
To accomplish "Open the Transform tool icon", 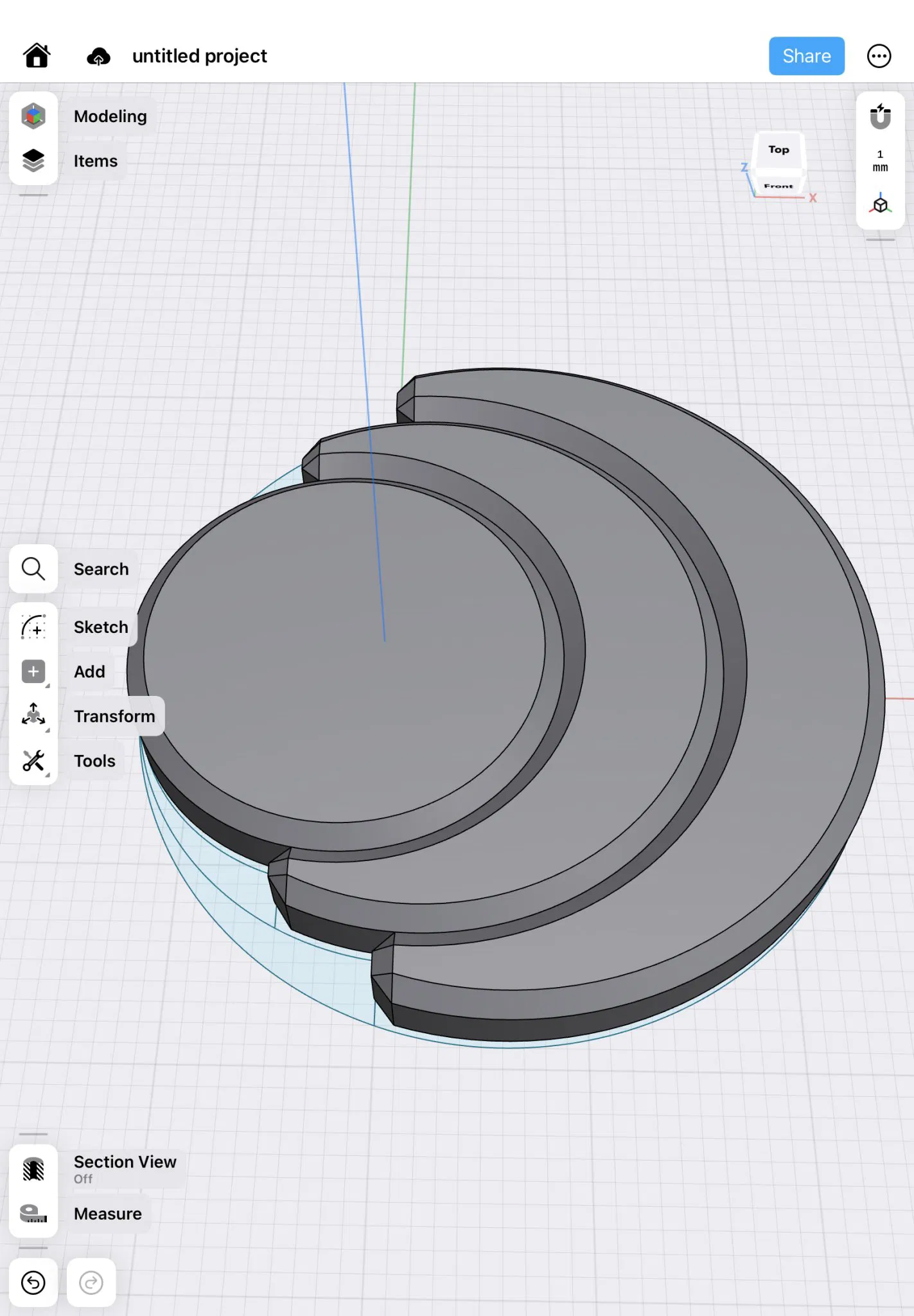I will click(x=33, y=716).
